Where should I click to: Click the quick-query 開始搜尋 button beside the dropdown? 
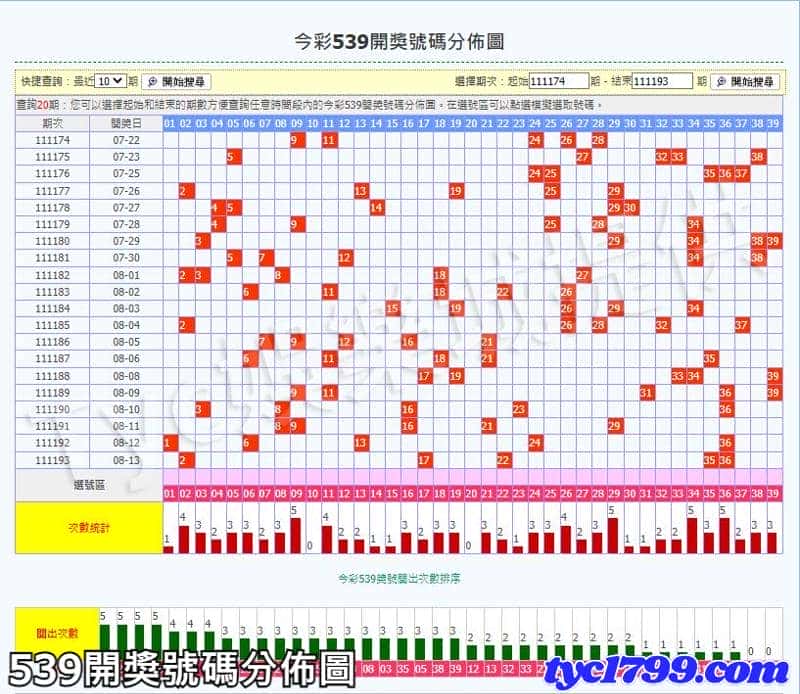pos(176,82)
